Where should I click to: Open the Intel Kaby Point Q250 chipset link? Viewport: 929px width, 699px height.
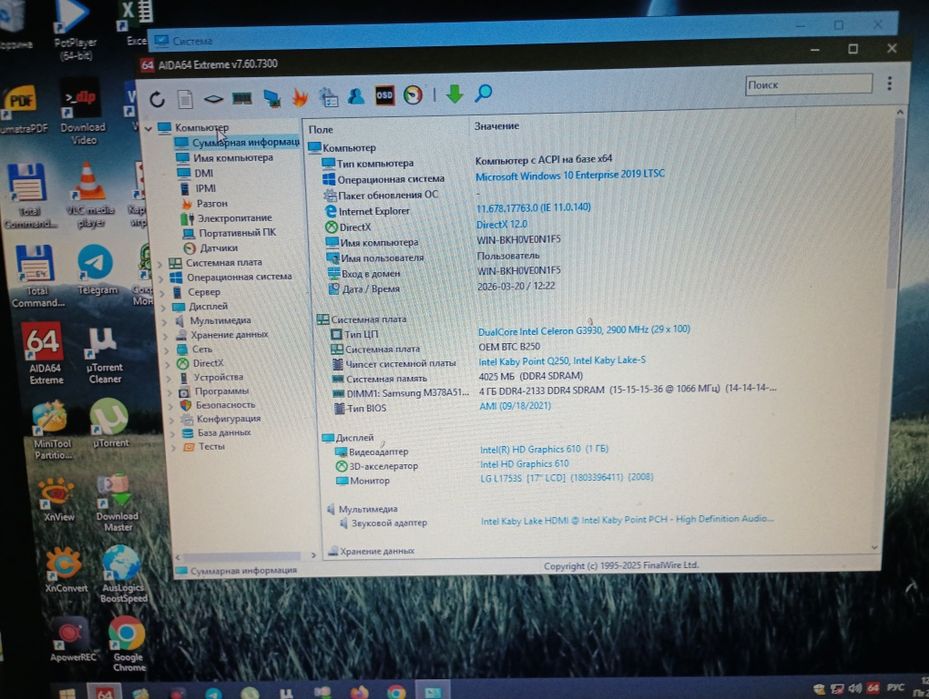click(x=562, y=361)
